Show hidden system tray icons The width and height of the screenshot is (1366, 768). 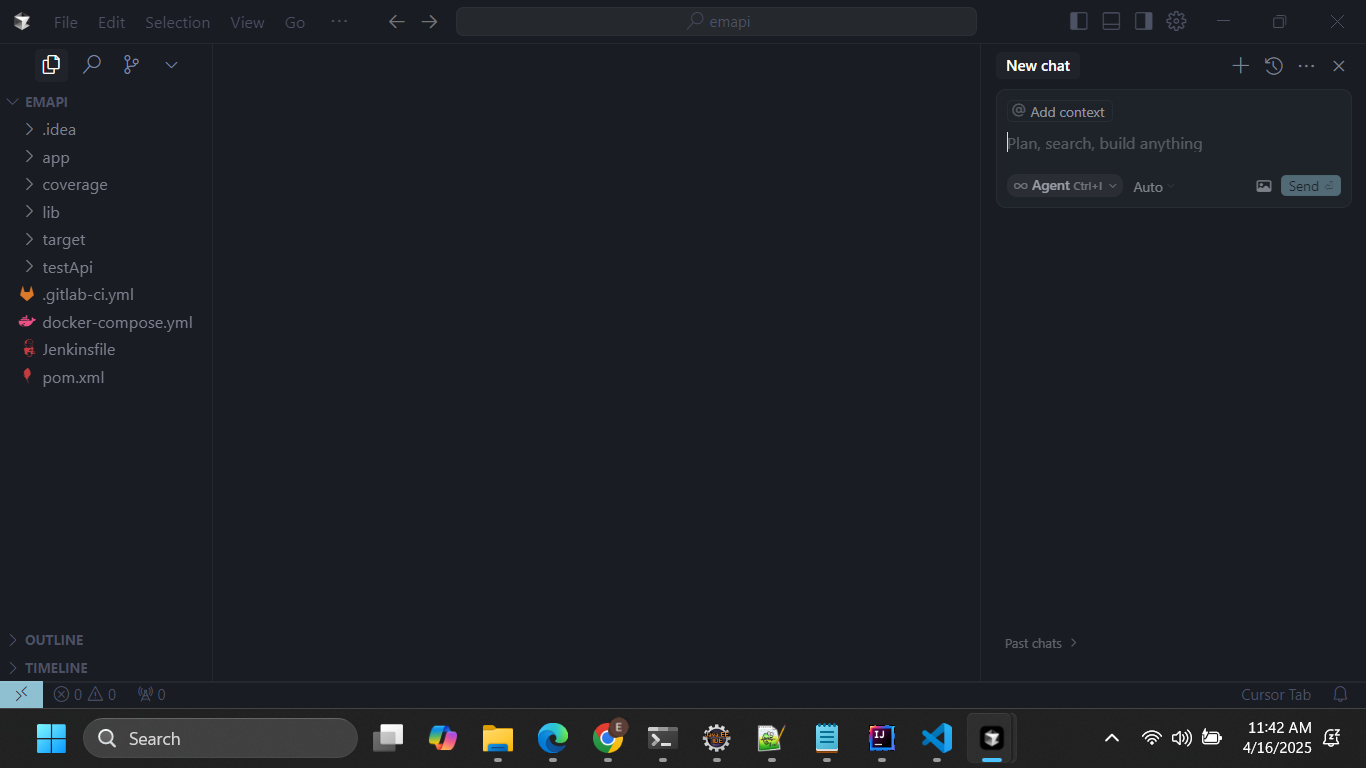pyautogui.click(x=1111, y=738)
